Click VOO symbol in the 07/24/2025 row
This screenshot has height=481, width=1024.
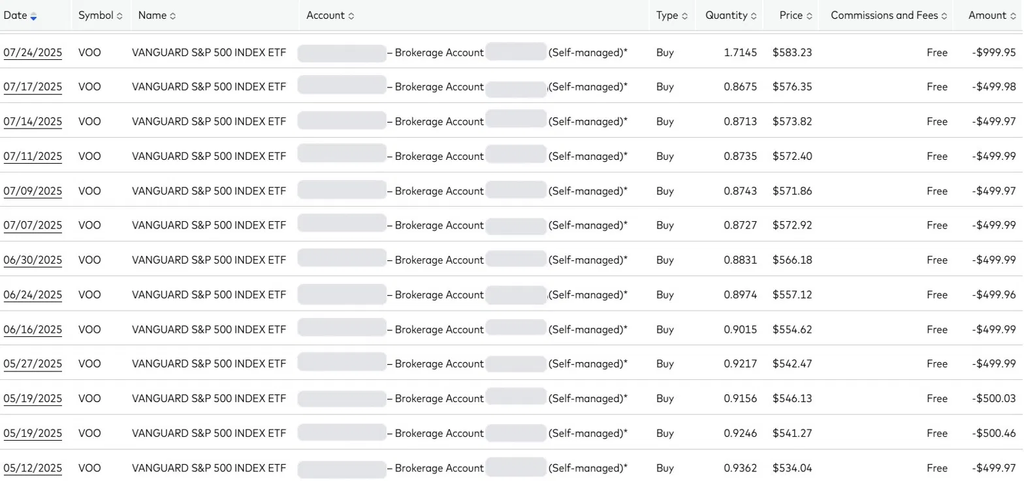(89, 52)
